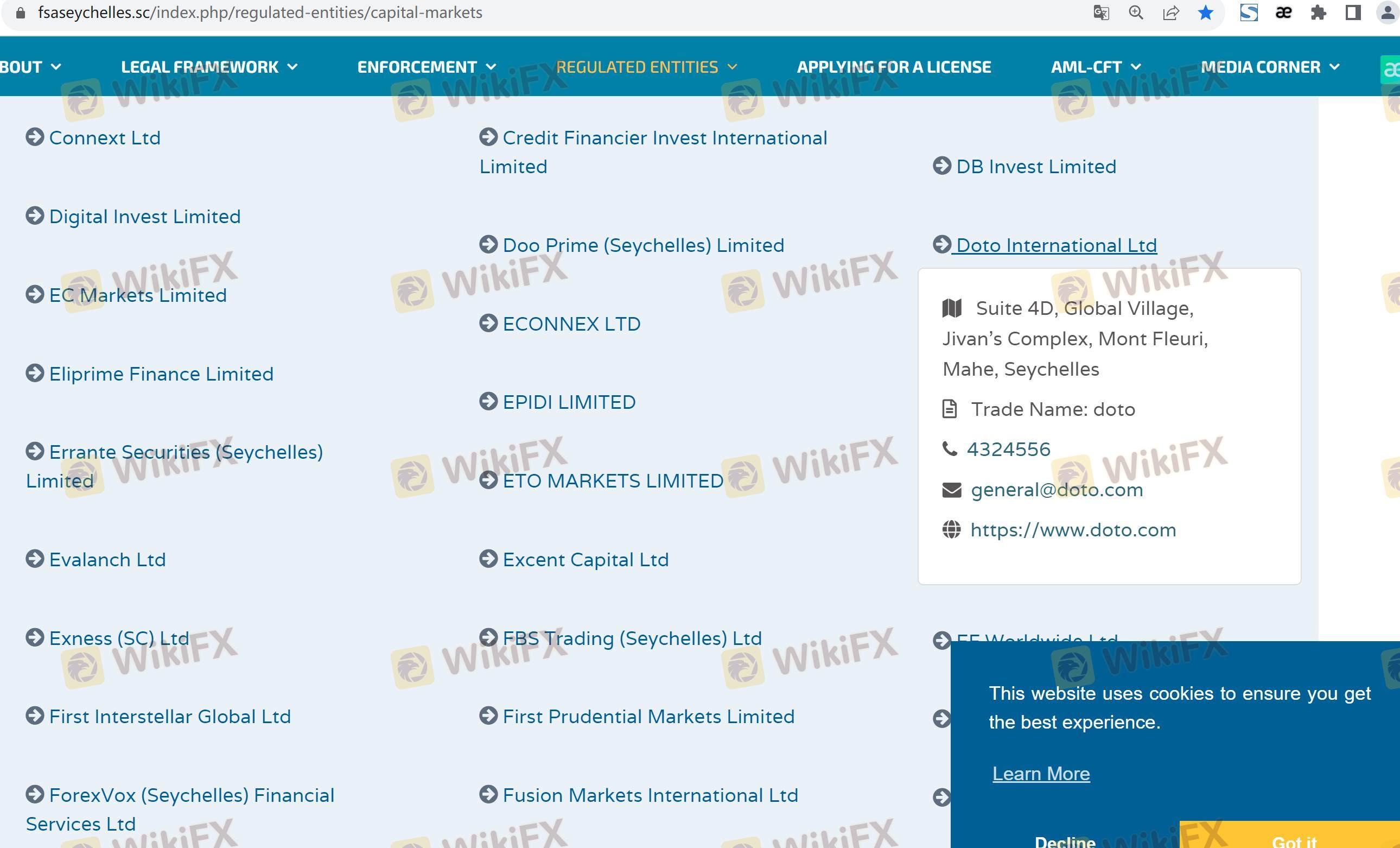The height and width of the screenshot is (848, 1400).
Task: Open FBS Trading (Seychelles) Ltd entry
Action: pyautogui.click(x=632, y=638)
